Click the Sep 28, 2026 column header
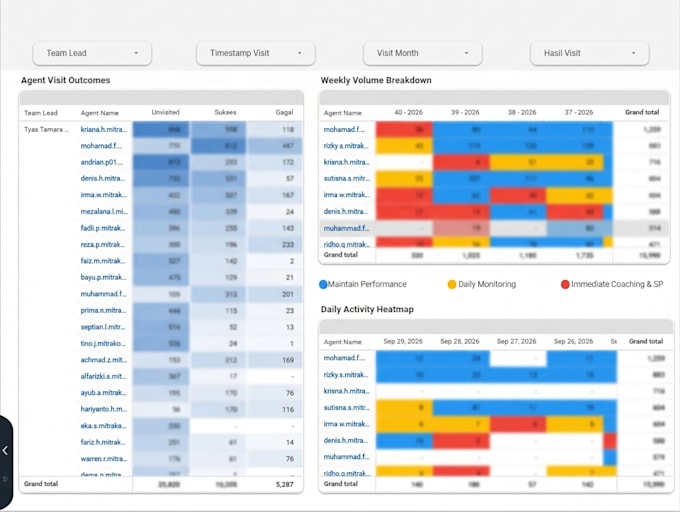680x512 pixels. [460, 341]
